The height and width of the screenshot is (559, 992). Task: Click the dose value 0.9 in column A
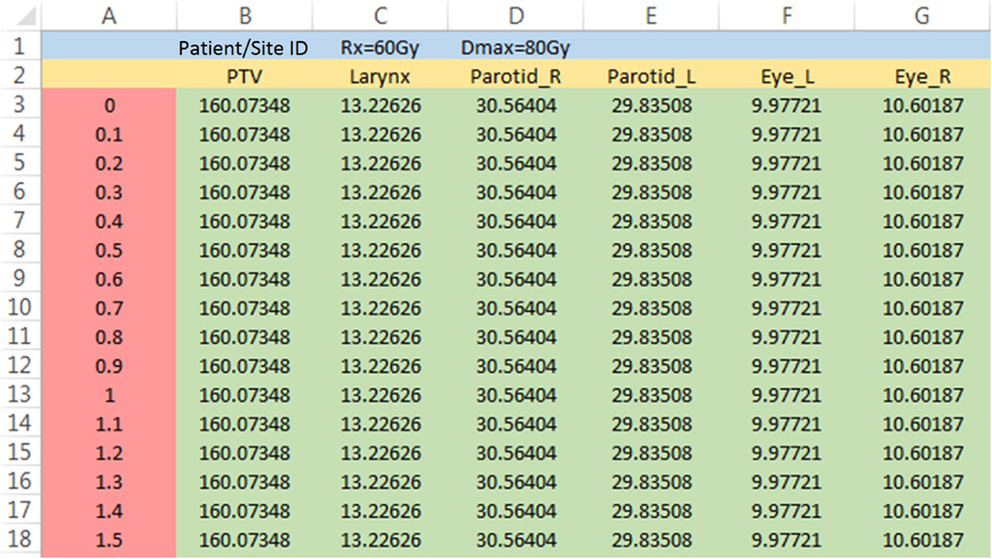point(109,366)
